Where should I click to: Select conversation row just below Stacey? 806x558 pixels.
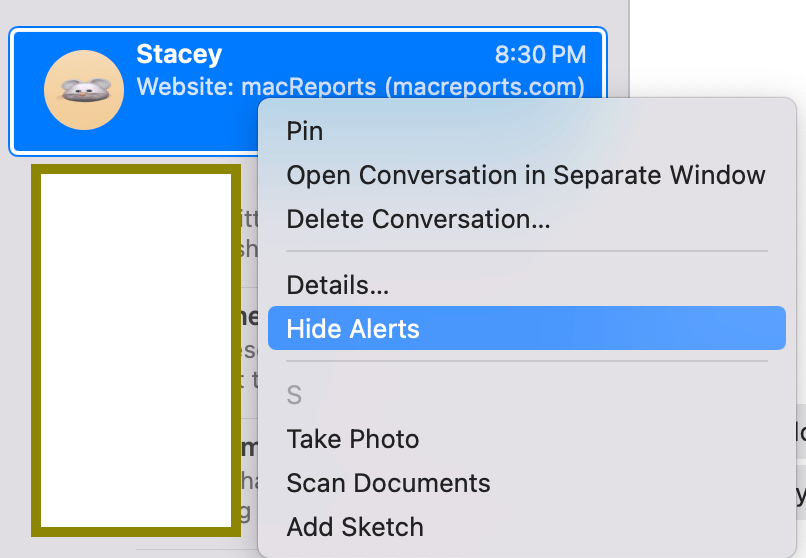pos(249,234)
